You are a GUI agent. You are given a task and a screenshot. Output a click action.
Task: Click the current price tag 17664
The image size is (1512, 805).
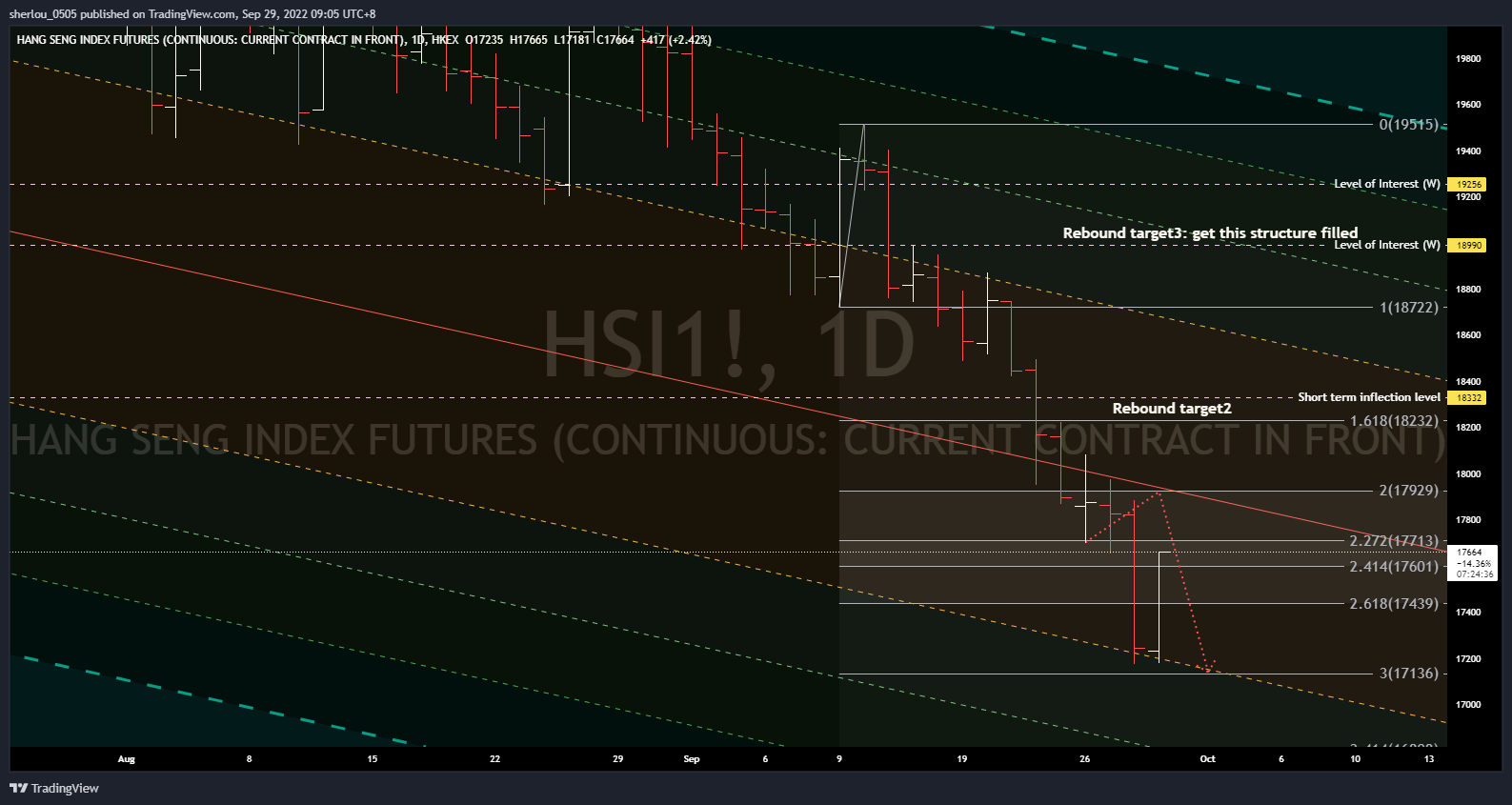1469,553
